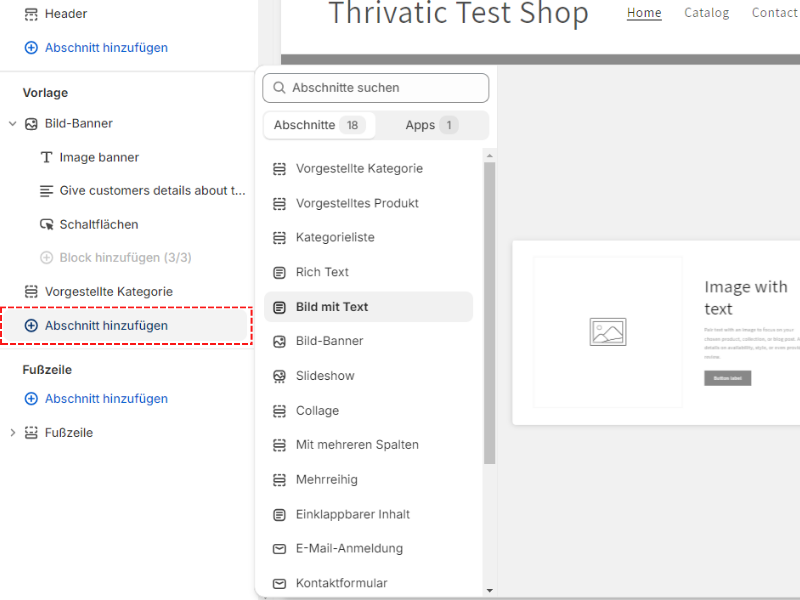Click the Header section icon
The width and height of the screenshot is (800, 600).
click(31, 14)
